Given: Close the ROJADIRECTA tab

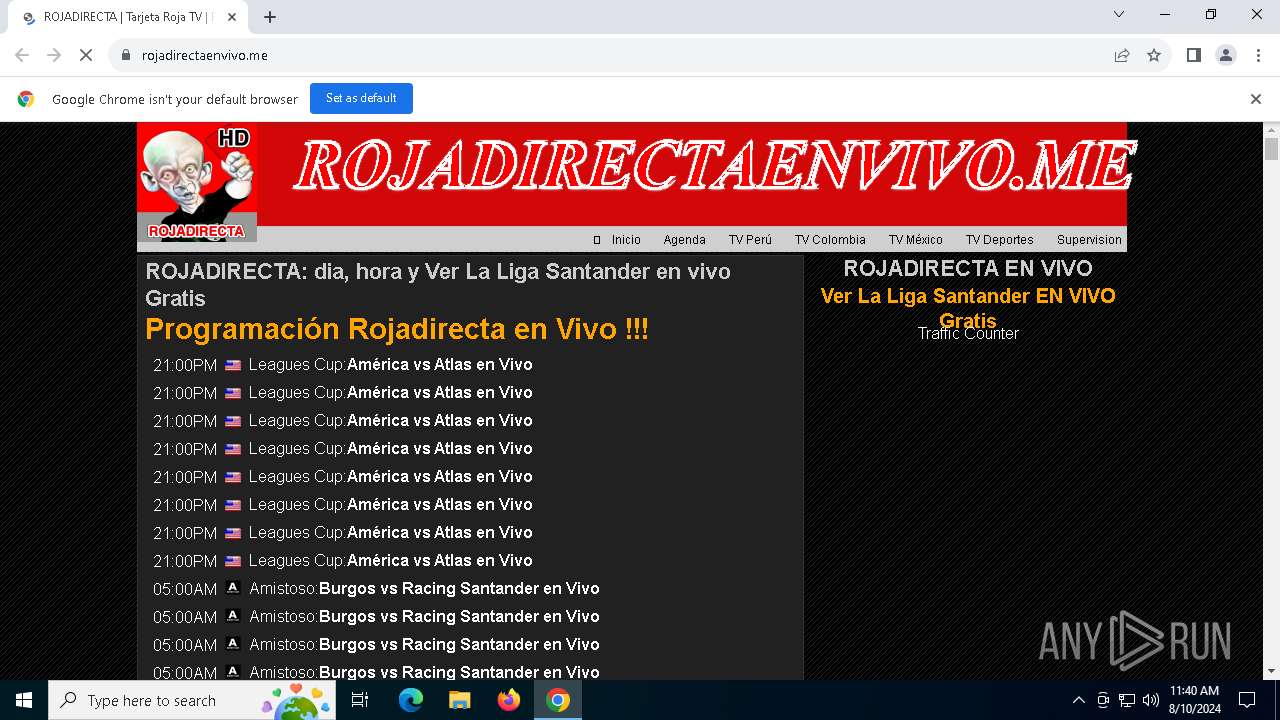Looking at the screenshot, I should (x=231, y=17).
